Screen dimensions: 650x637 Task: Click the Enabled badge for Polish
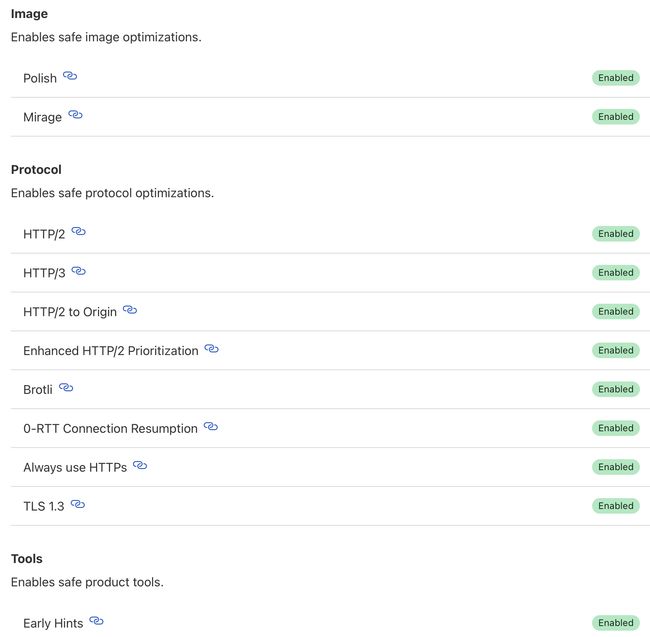coord(616,78)
